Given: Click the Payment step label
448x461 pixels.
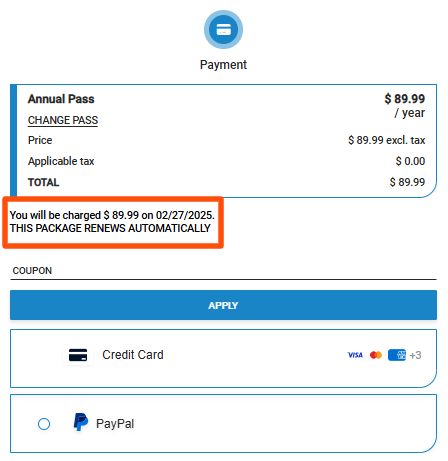Looking at the screenshot, I should click(223, 65).
